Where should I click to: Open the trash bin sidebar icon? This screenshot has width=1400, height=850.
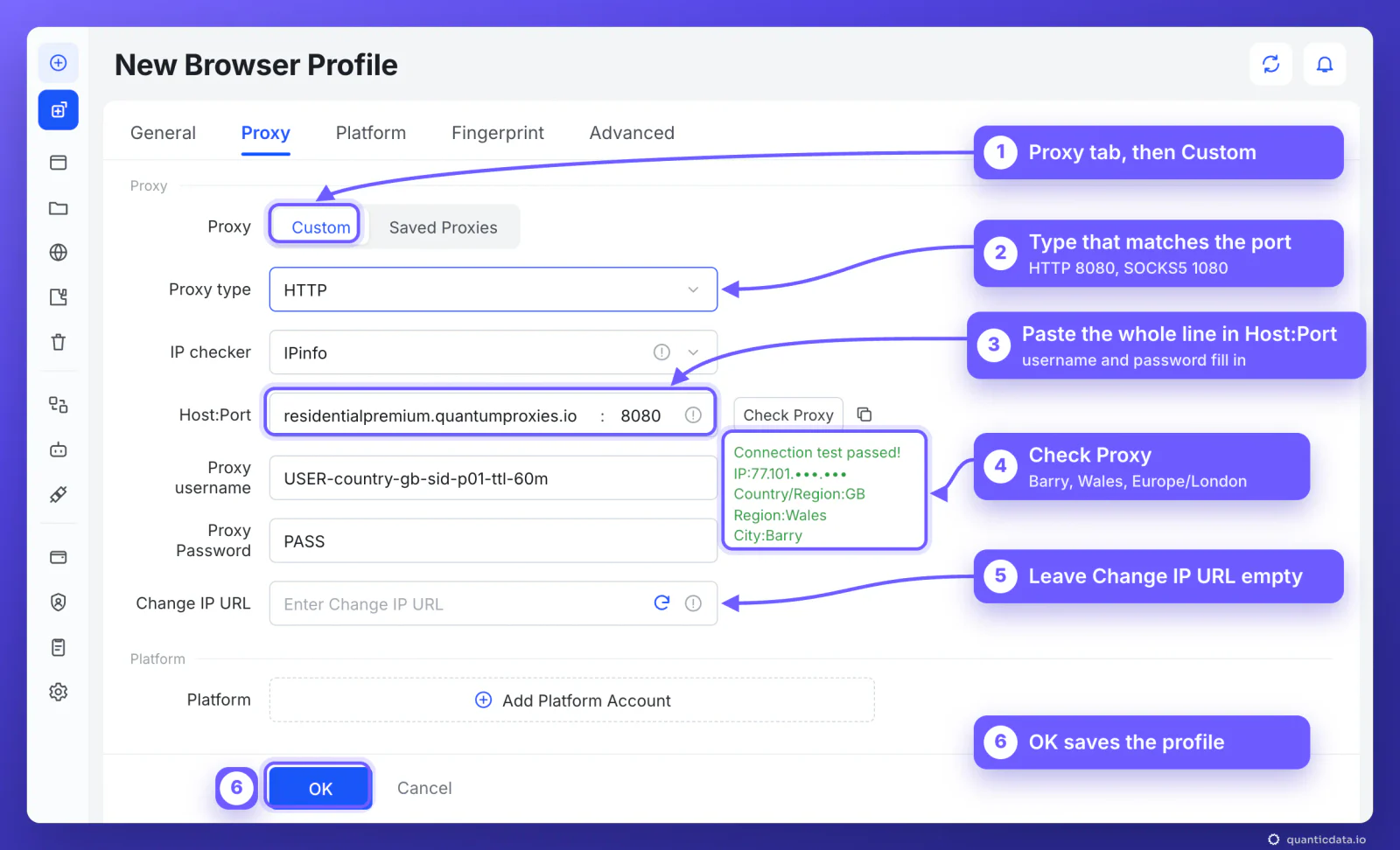coord(59,342)
